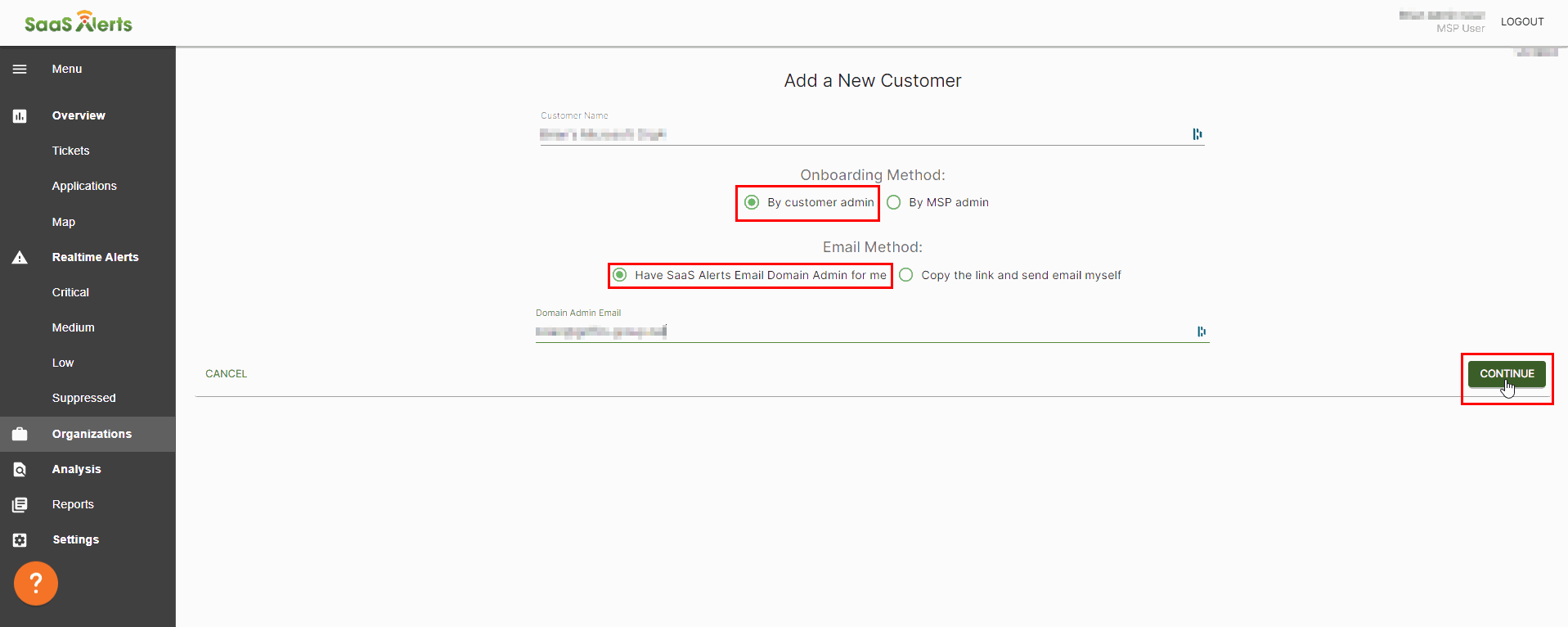Image resolution: width=1568 pixels, height=627 pixels.
Task: Click LOGOUT in the top bar
Action: tap(1521, 22)
